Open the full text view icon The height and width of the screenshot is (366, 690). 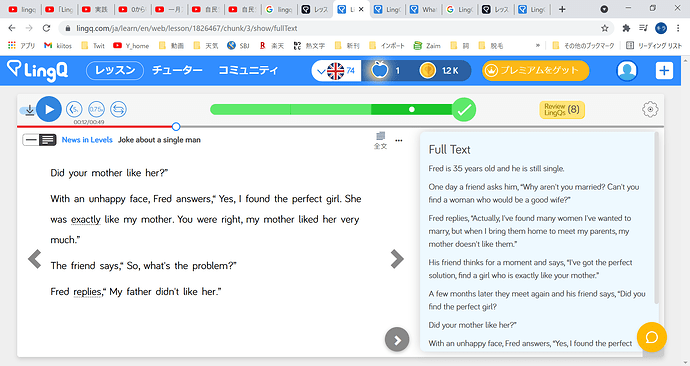pyautogui.click(x=380, y=140)
